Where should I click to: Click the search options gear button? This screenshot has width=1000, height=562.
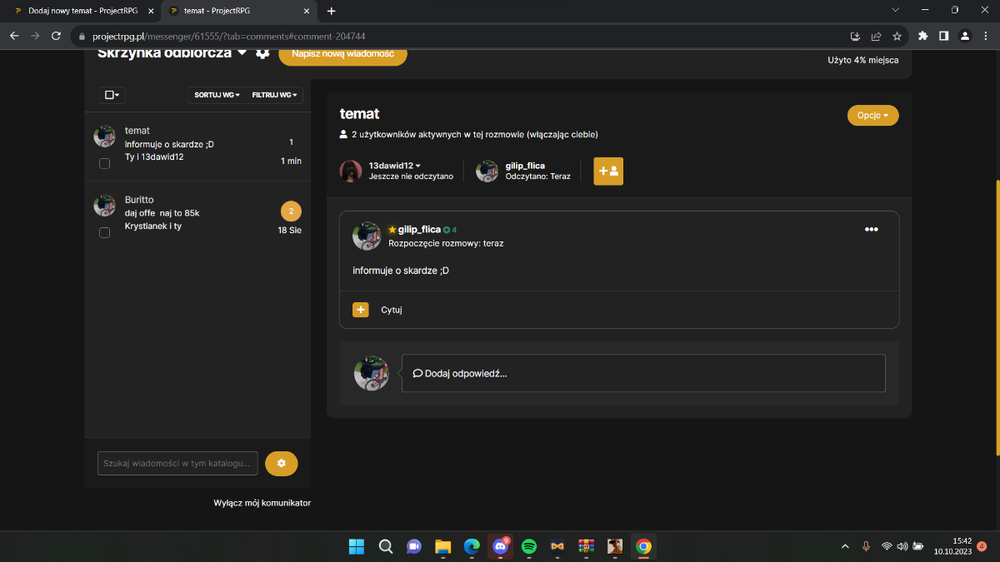click(x=281, y=463)
